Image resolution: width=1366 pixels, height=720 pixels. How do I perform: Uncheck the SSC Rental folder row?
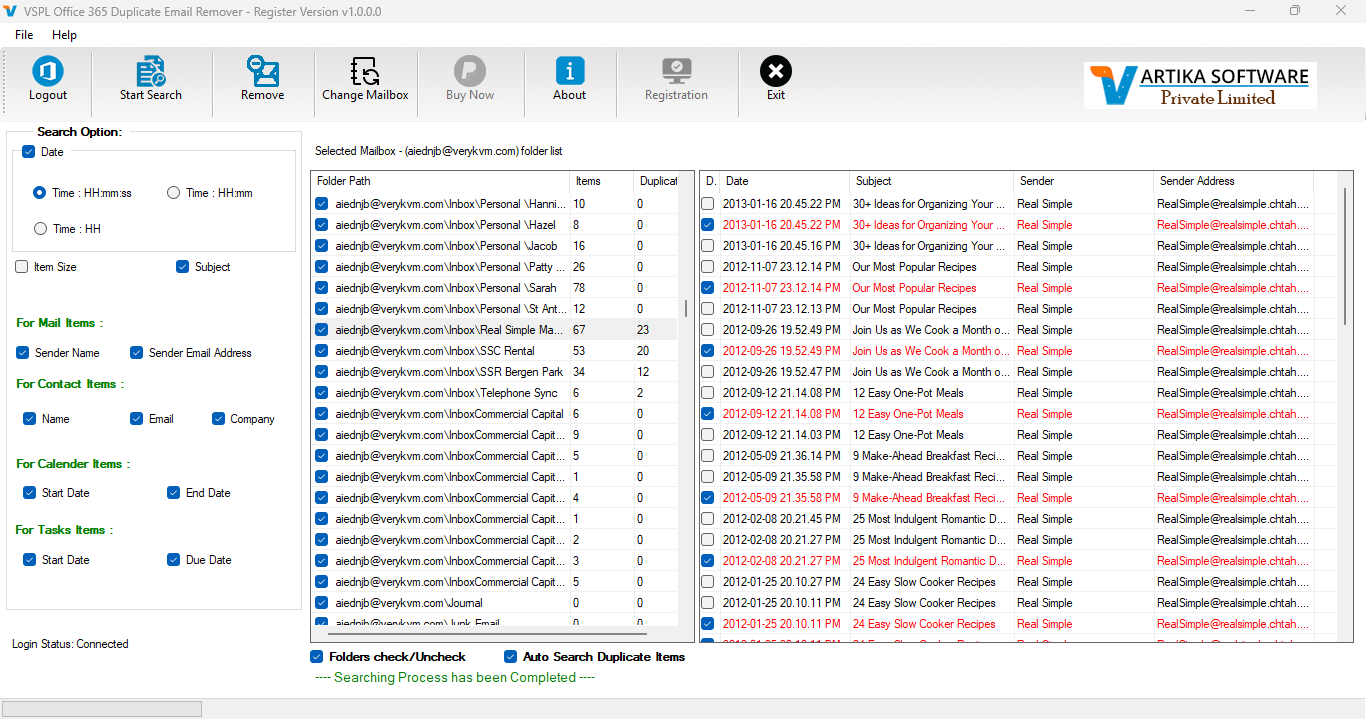coord(321,351)
